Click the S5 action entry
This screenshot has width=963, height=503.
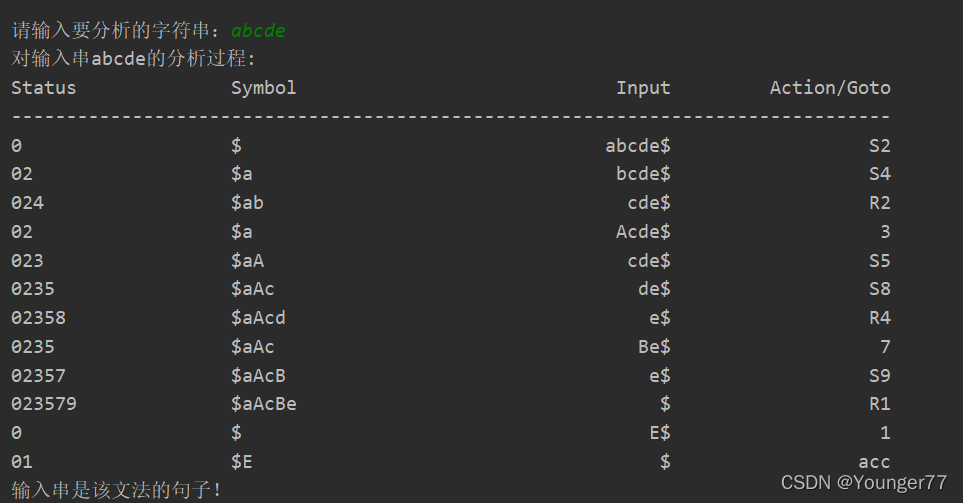(879, 260)
